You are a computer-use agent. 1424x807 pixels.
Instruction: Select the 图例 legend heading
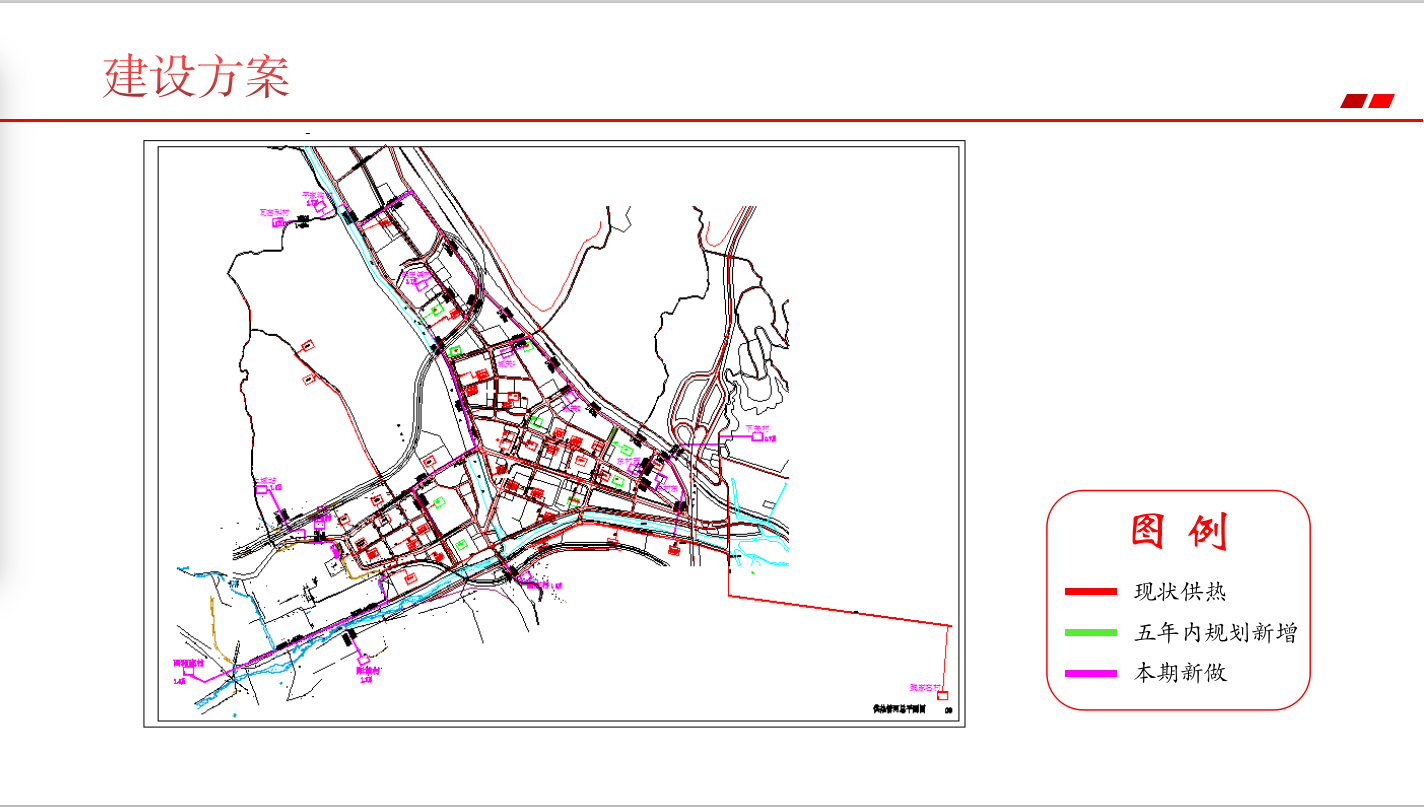[1178, 532]
